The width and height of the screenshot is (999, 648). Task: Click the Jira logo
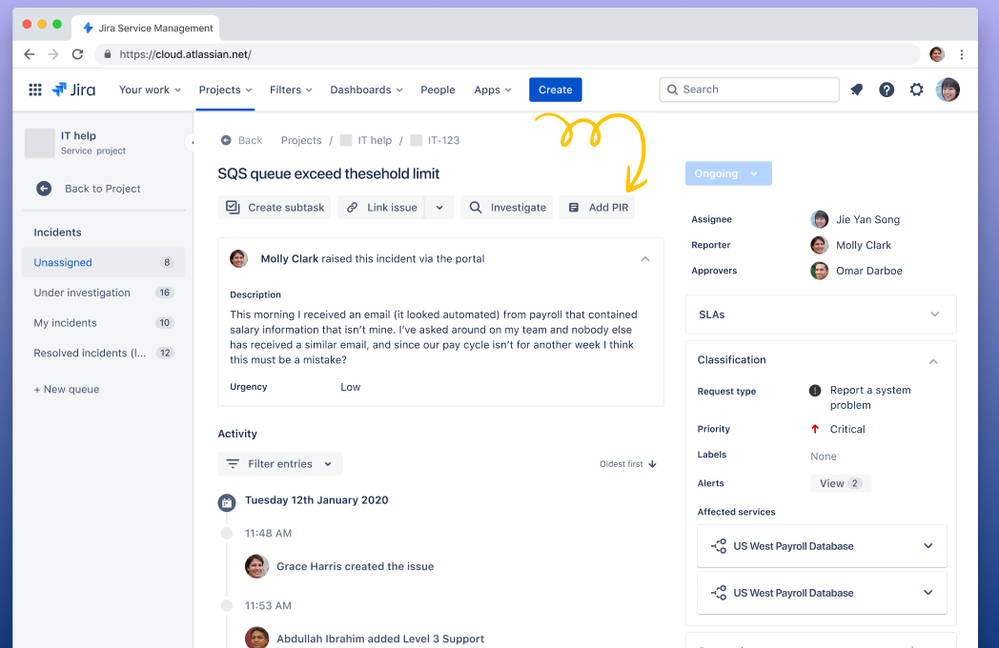[73, 90]
